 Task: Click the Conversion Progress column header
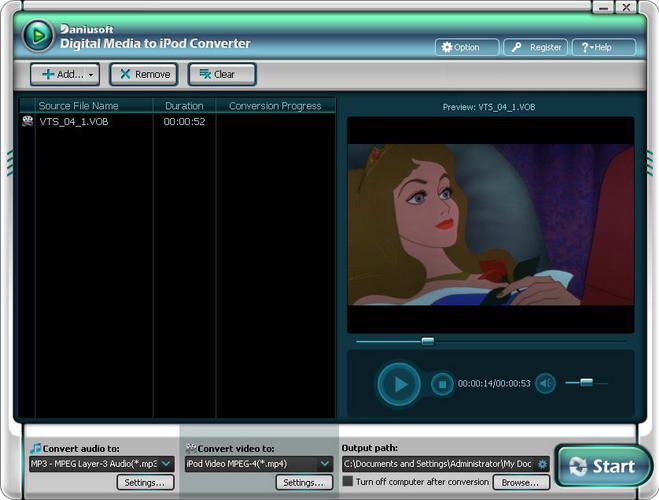point(275,106)
